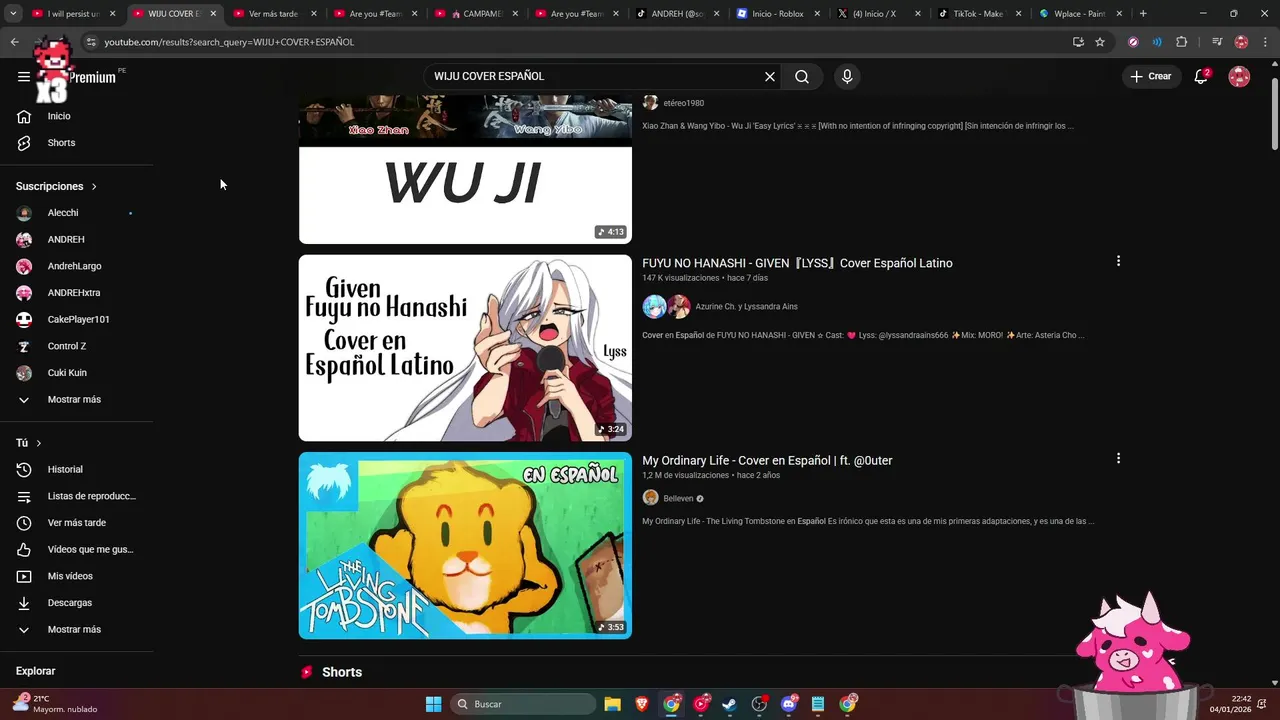Open the Living Tombstone lion thumbnail

pos(465,545)
